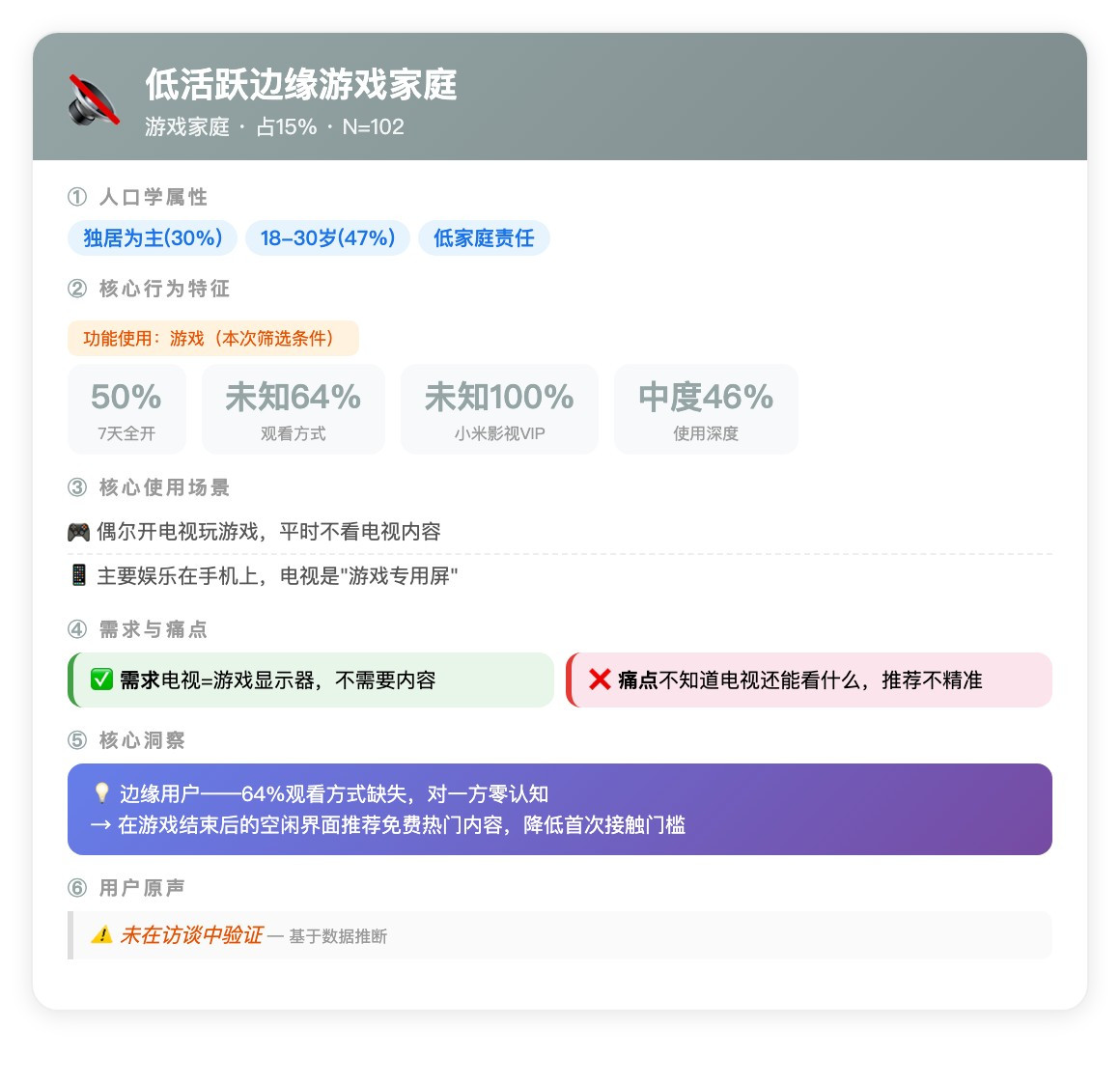Select the 低家庭责任 tag
This screenshot has width=1120, height=1082.
(x=484, y=237)
